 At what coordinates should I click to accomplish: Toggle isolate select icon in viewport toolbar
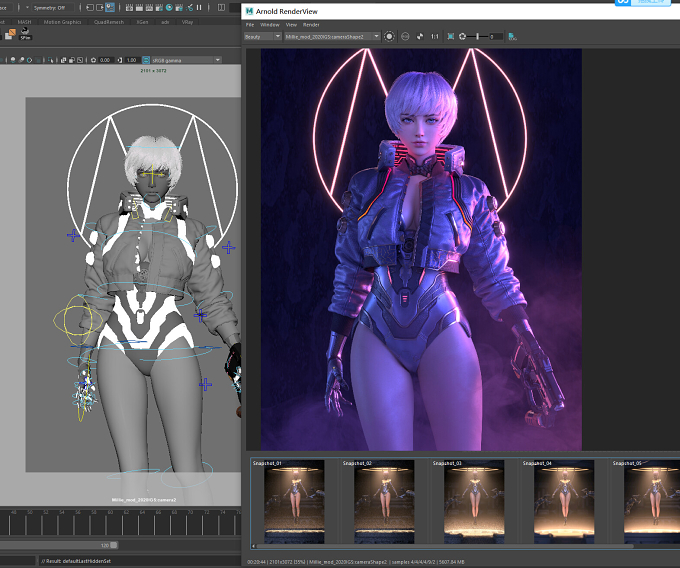click(x=51, y=60)
